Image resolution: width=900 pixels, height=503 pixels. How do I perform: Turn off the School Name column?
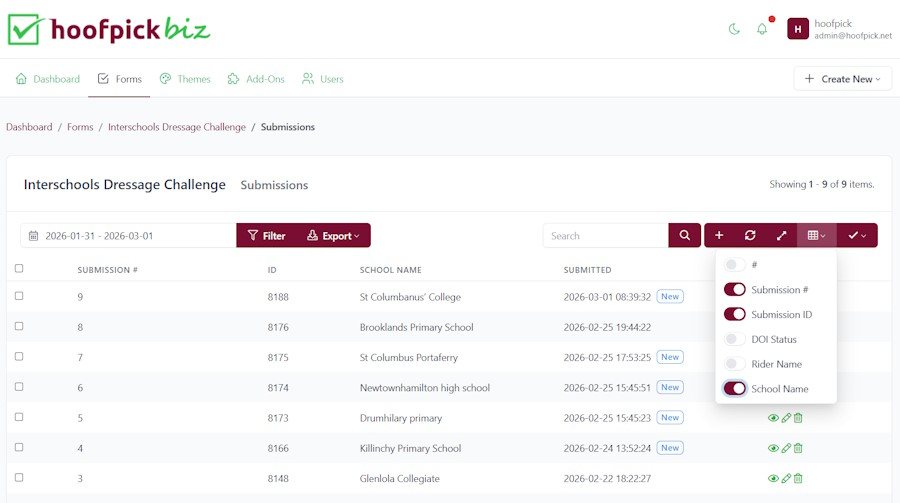pos(735,389)
